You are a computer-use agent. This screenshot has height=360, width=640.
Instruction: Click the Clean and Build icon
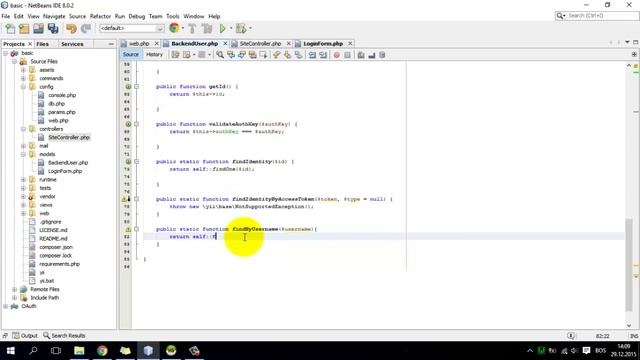207,29
